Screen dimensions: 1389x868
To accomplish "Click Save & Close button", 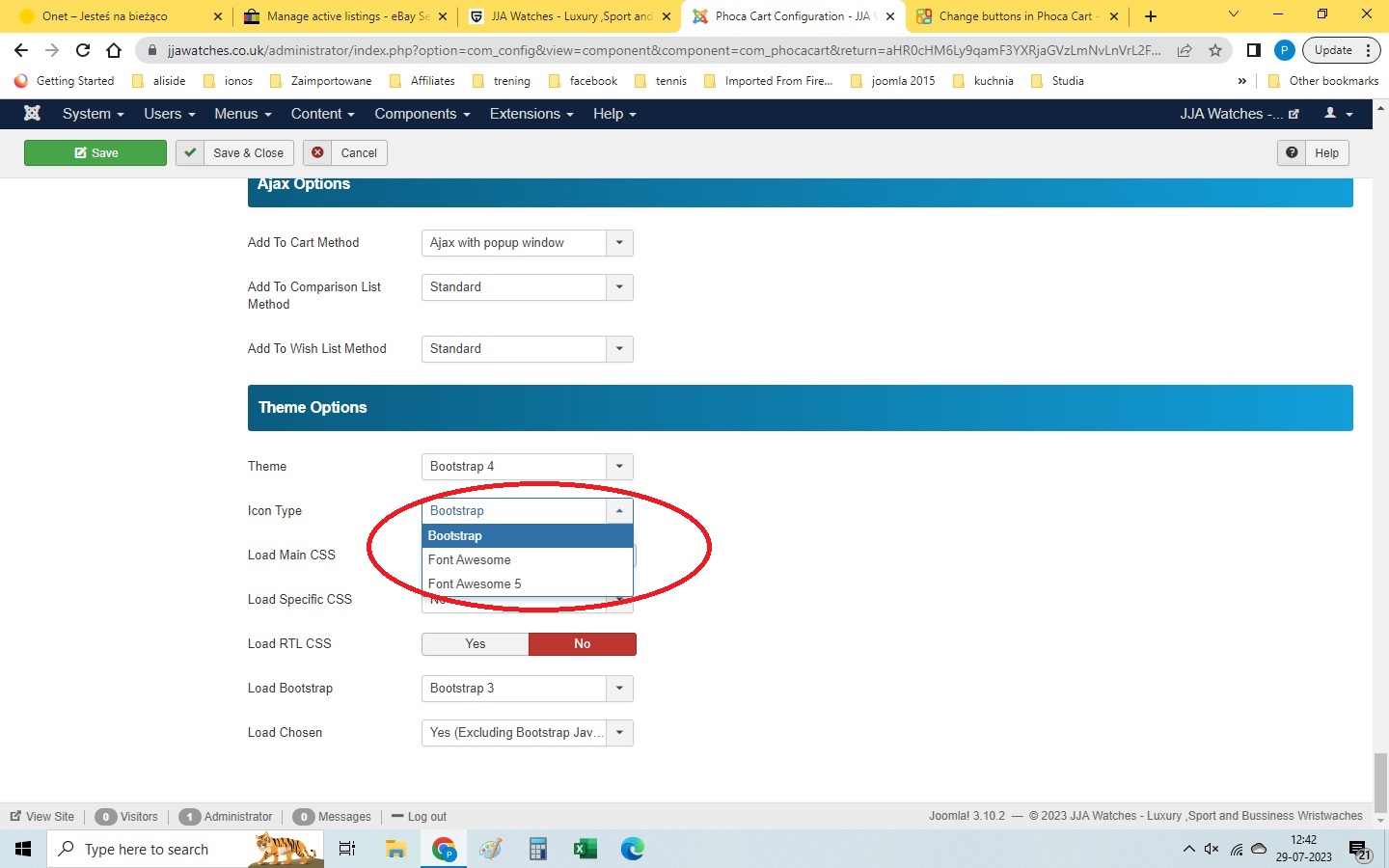I will coord(234,152).
